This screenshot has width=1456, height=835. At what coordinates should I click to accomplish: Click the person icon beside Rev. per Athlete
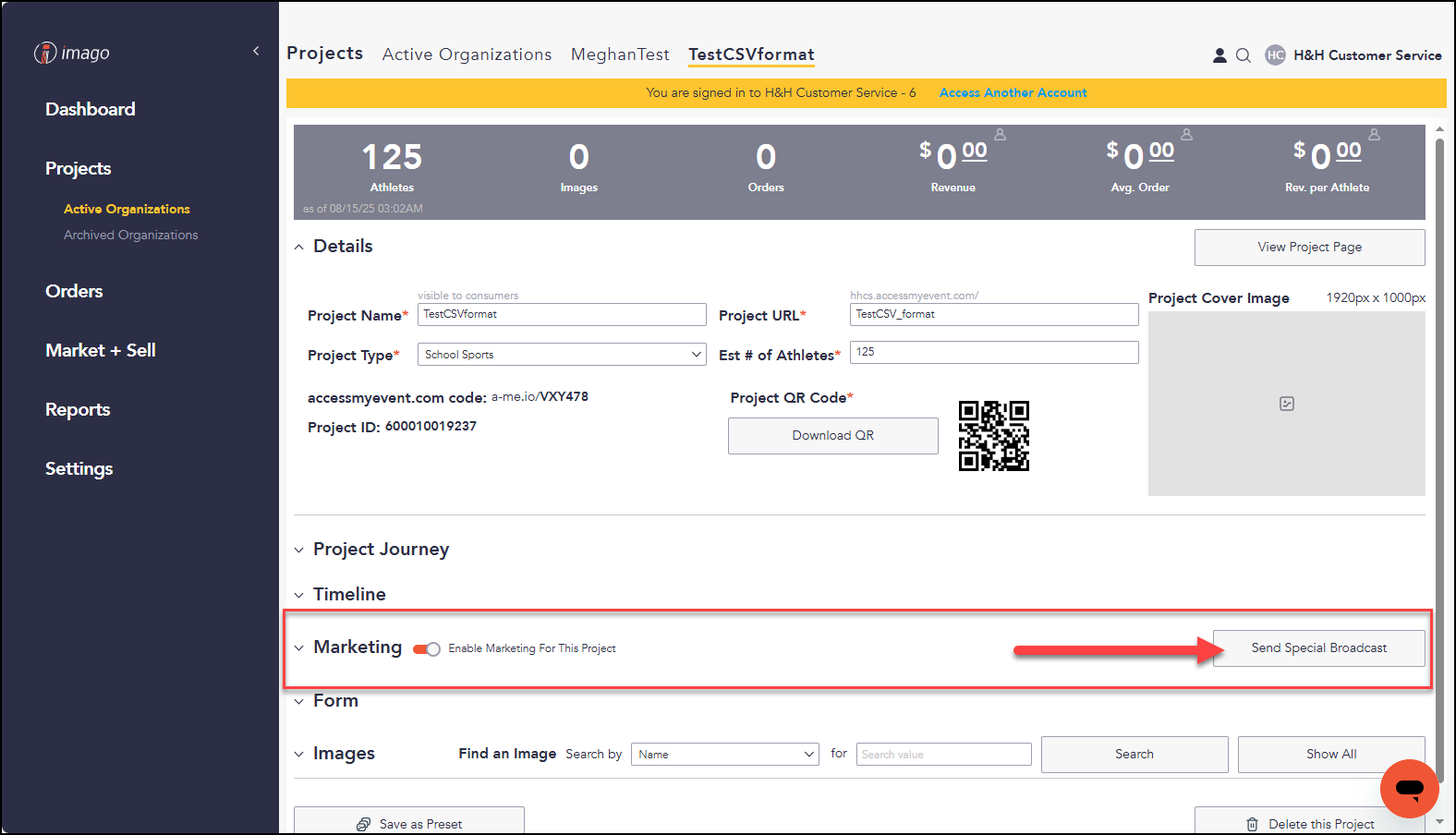click(x=1375, y=135)
